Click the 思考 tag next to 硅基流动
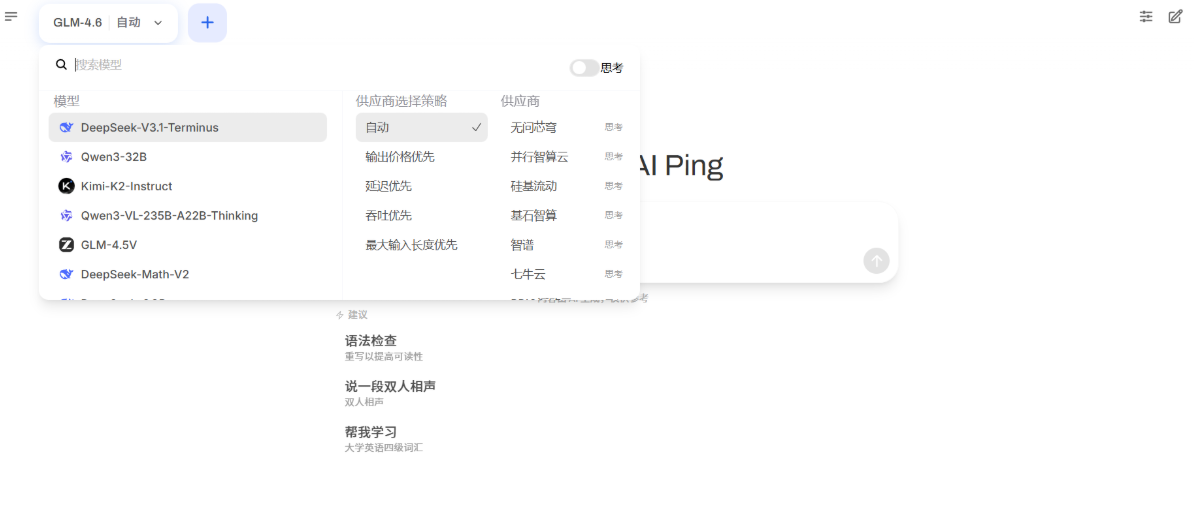The width and height of the screenshot is (1194, 506). (614, 186)
